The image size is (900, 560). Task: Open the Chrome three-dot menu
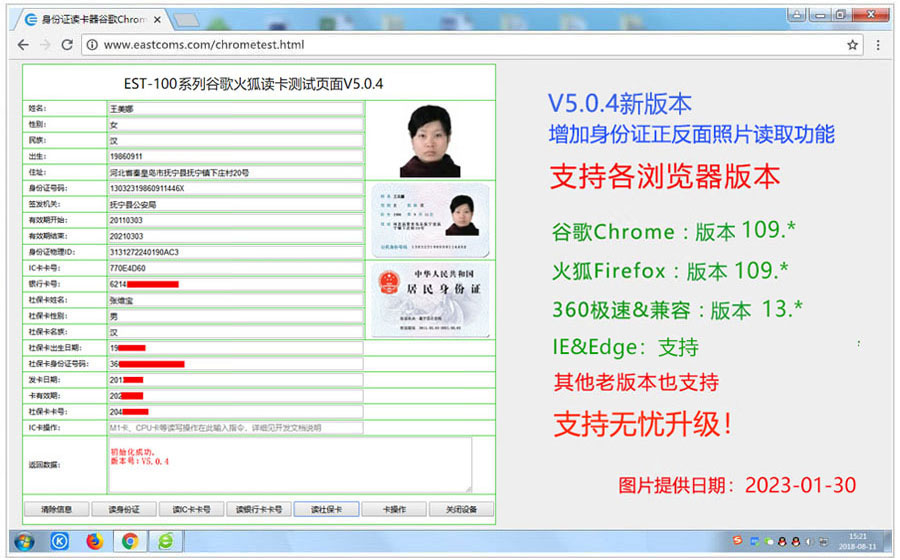point(879,45)
